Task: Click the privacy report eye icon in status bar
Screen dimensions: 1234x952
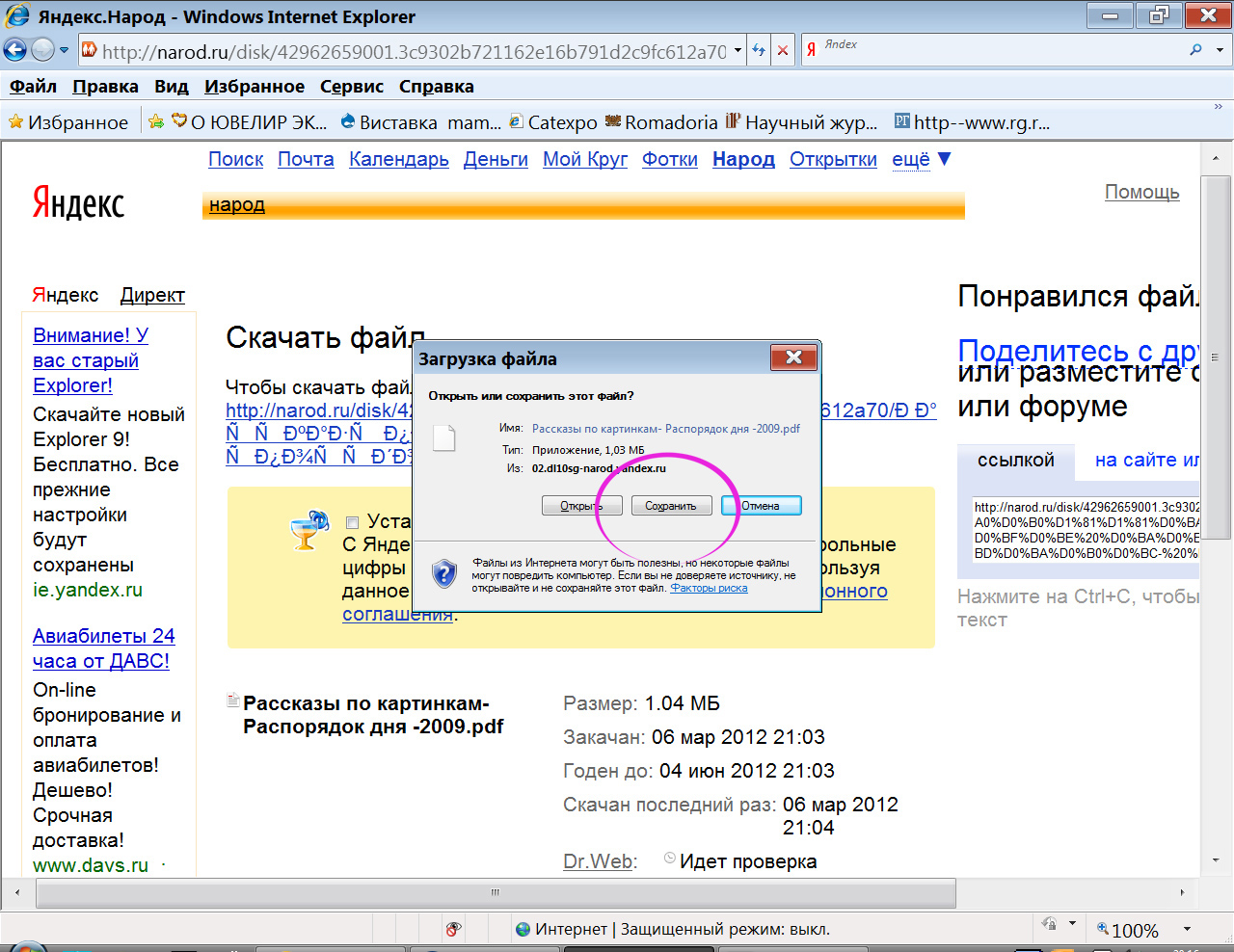Action: [453, 930]
